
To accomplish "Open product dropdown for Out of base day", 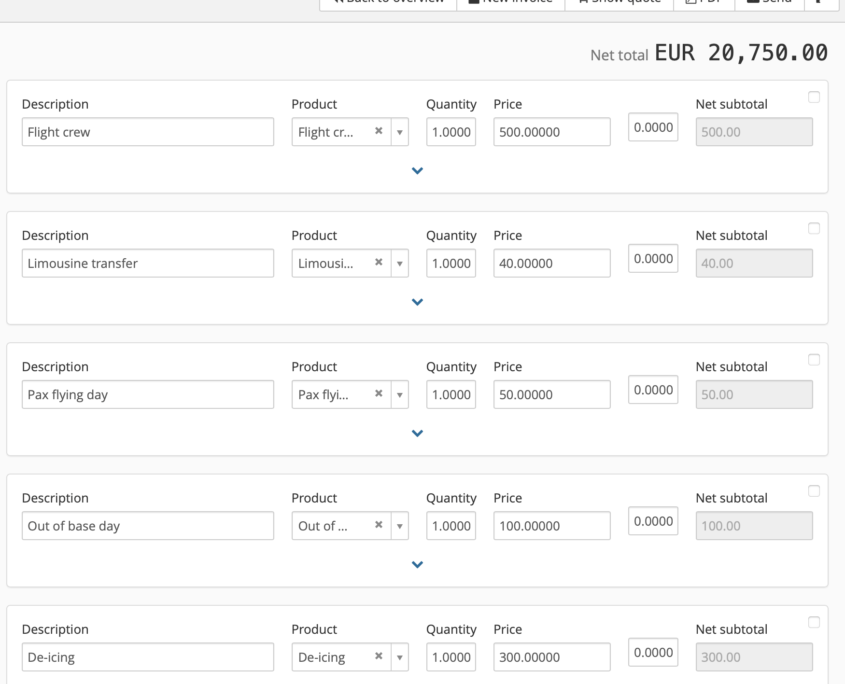I will point(400,526).
